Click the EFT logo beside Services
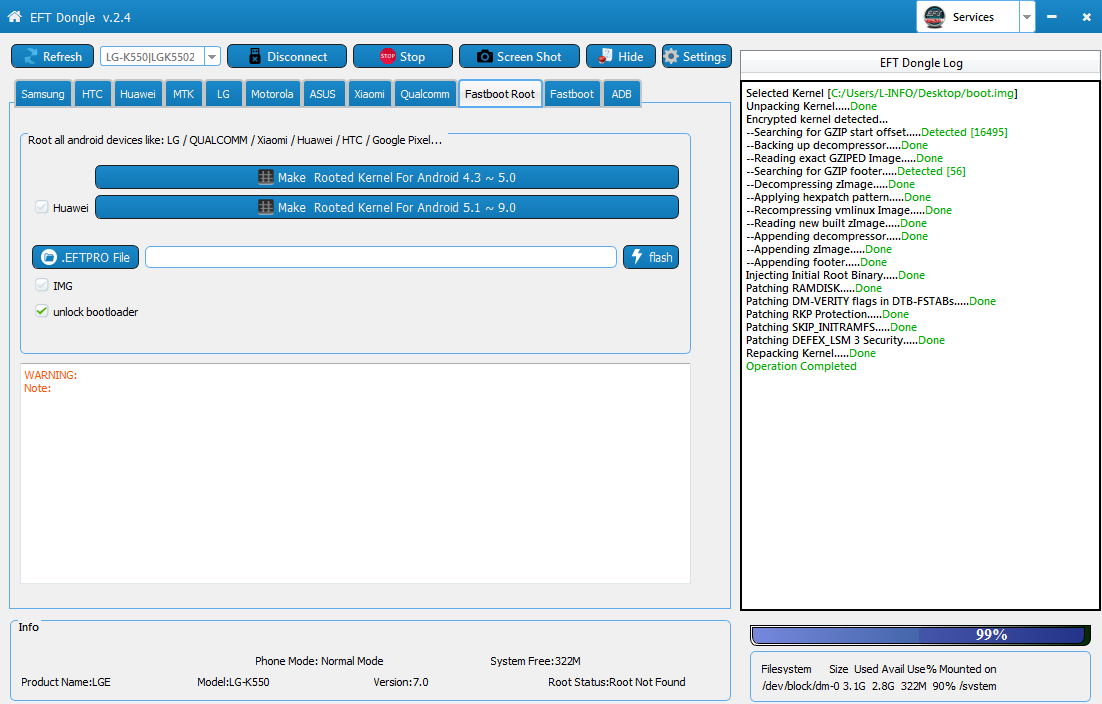Viewport: 1102px width, 704px height. 934,16
